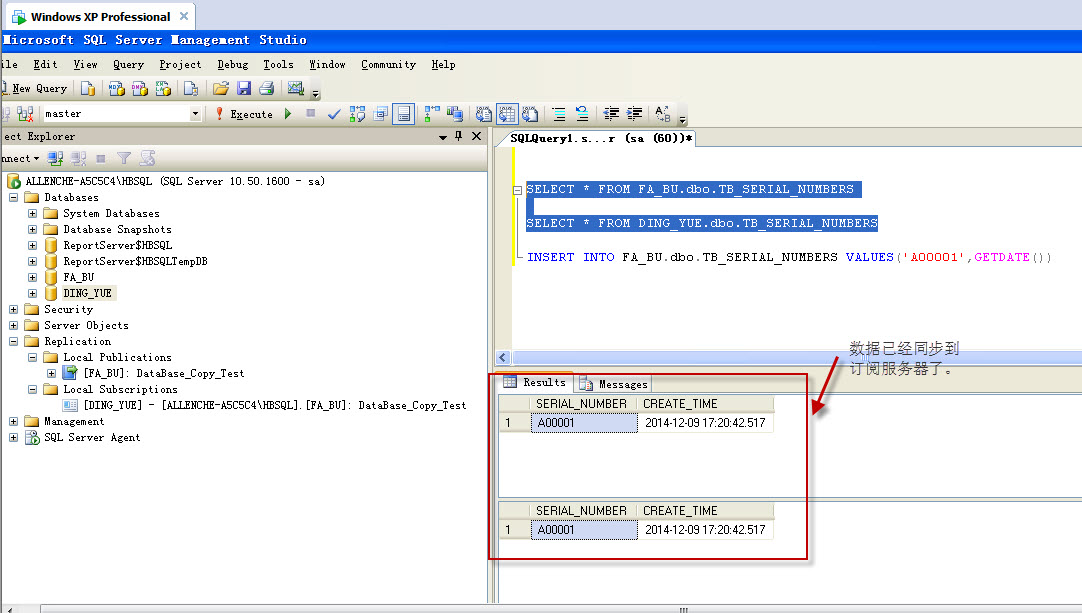Decrease the indent of selected lines
This screenshot has height=613, width=1082.
tap(611, 114)
